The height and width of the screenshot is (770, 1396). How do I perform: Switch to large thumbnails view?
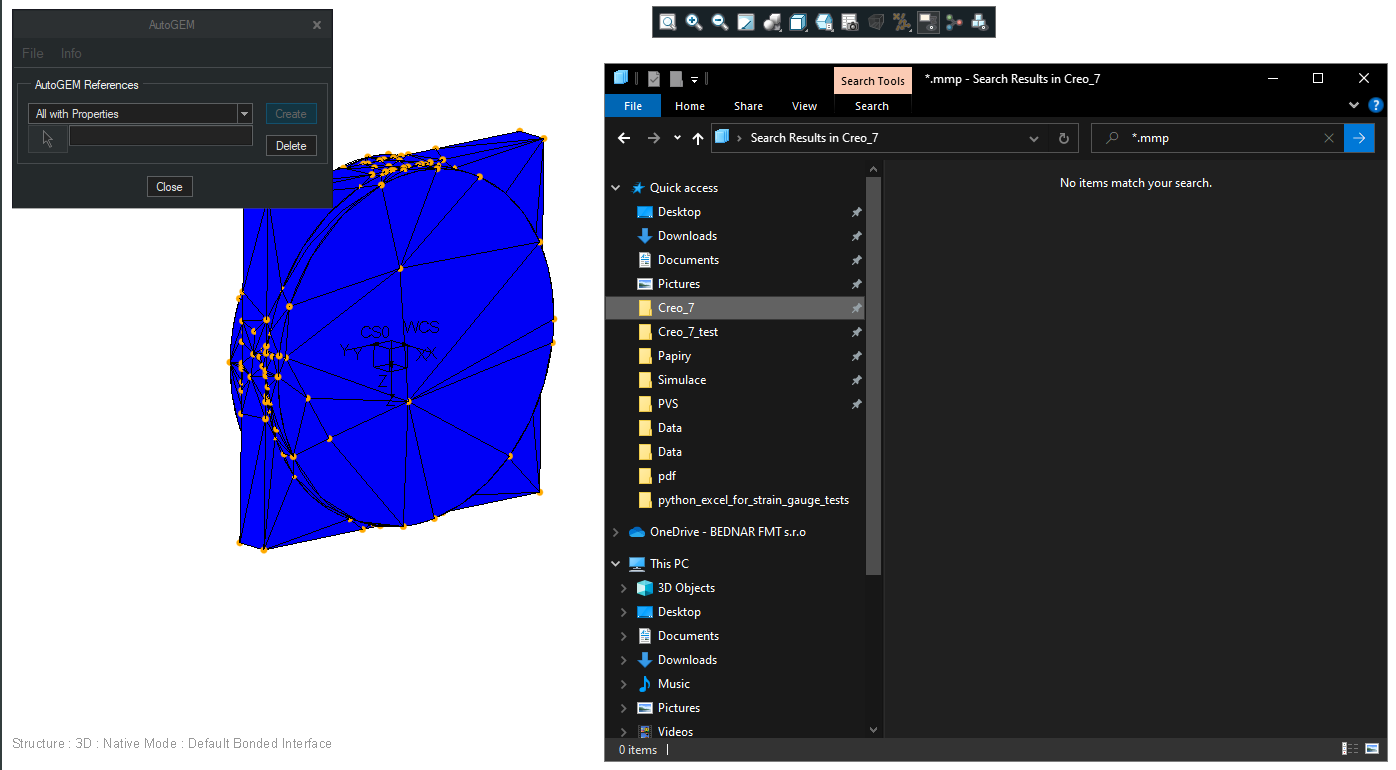click(x=1372, y=748)
